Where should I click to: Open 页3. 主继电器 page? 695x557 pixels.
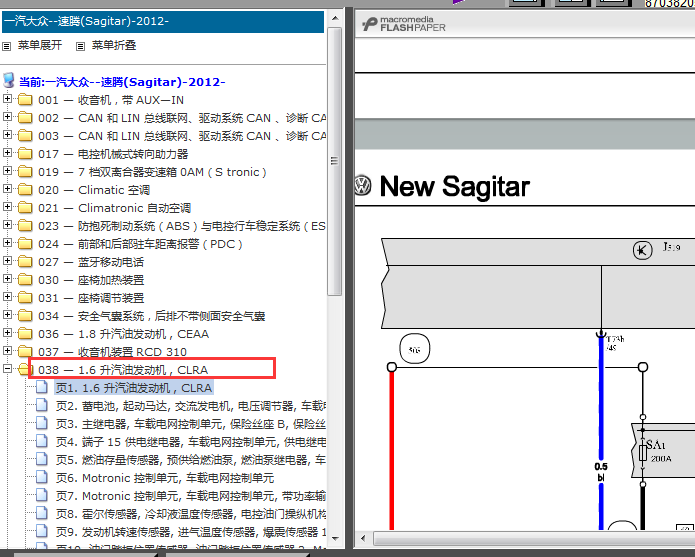coord(191,424)
